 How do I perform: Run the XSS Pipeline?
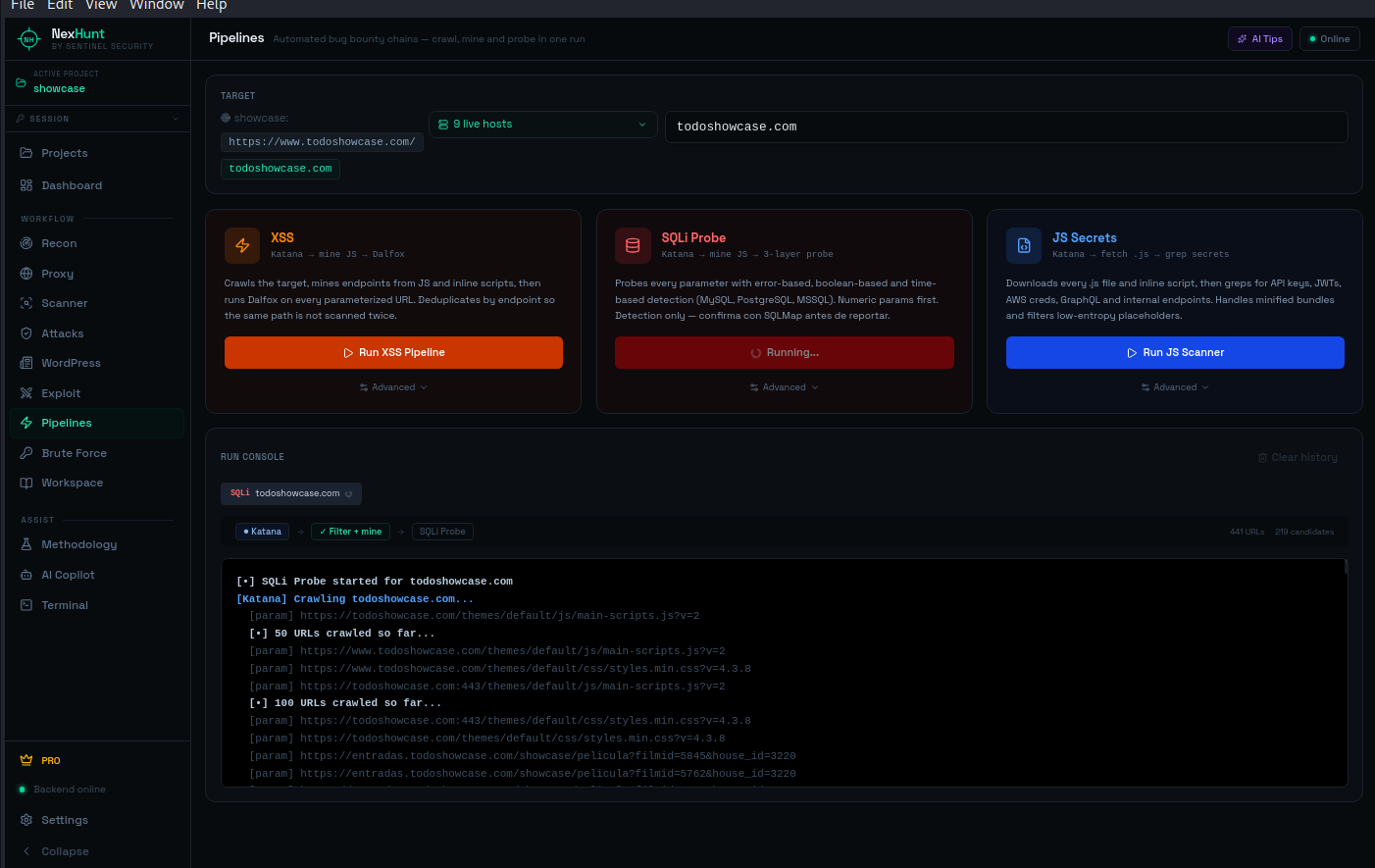coord(393,353)
